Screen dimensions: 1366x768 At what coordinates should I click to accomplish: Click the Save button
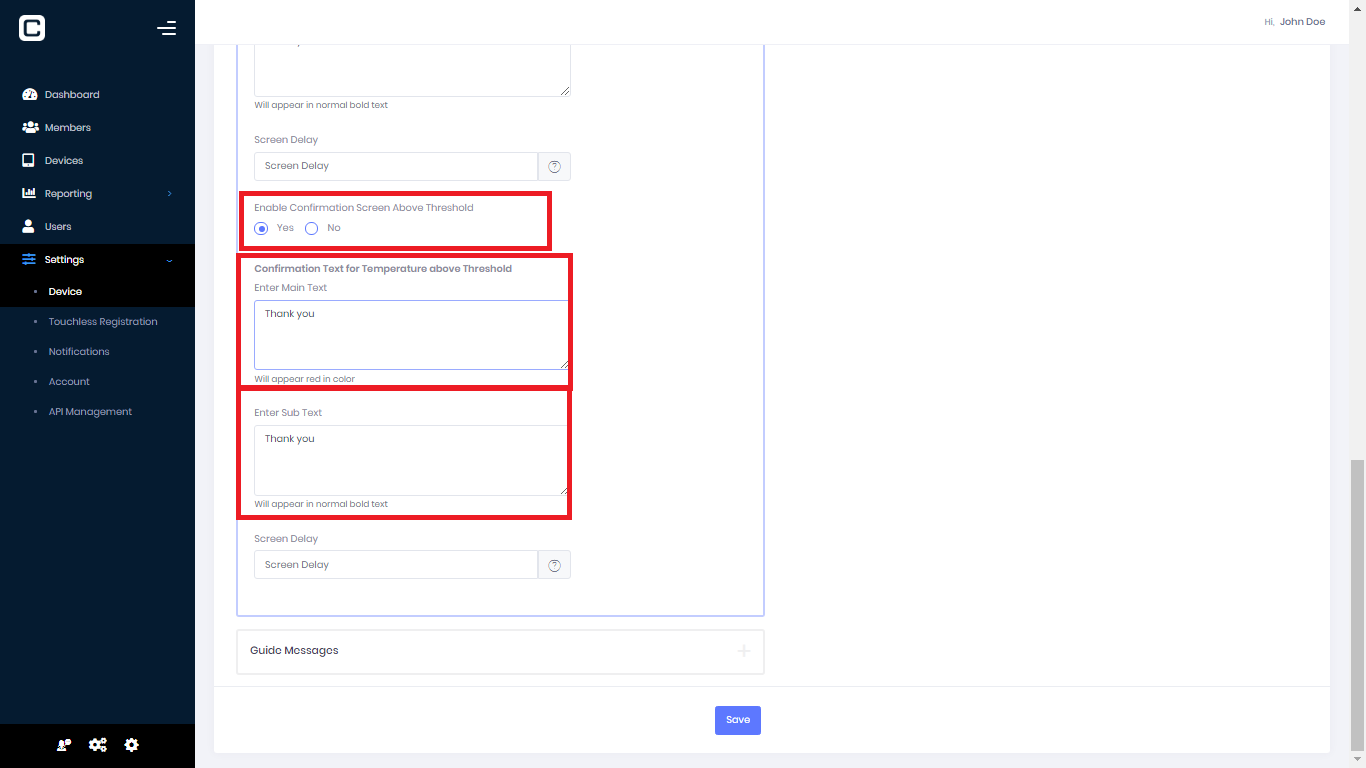[737, 719]
